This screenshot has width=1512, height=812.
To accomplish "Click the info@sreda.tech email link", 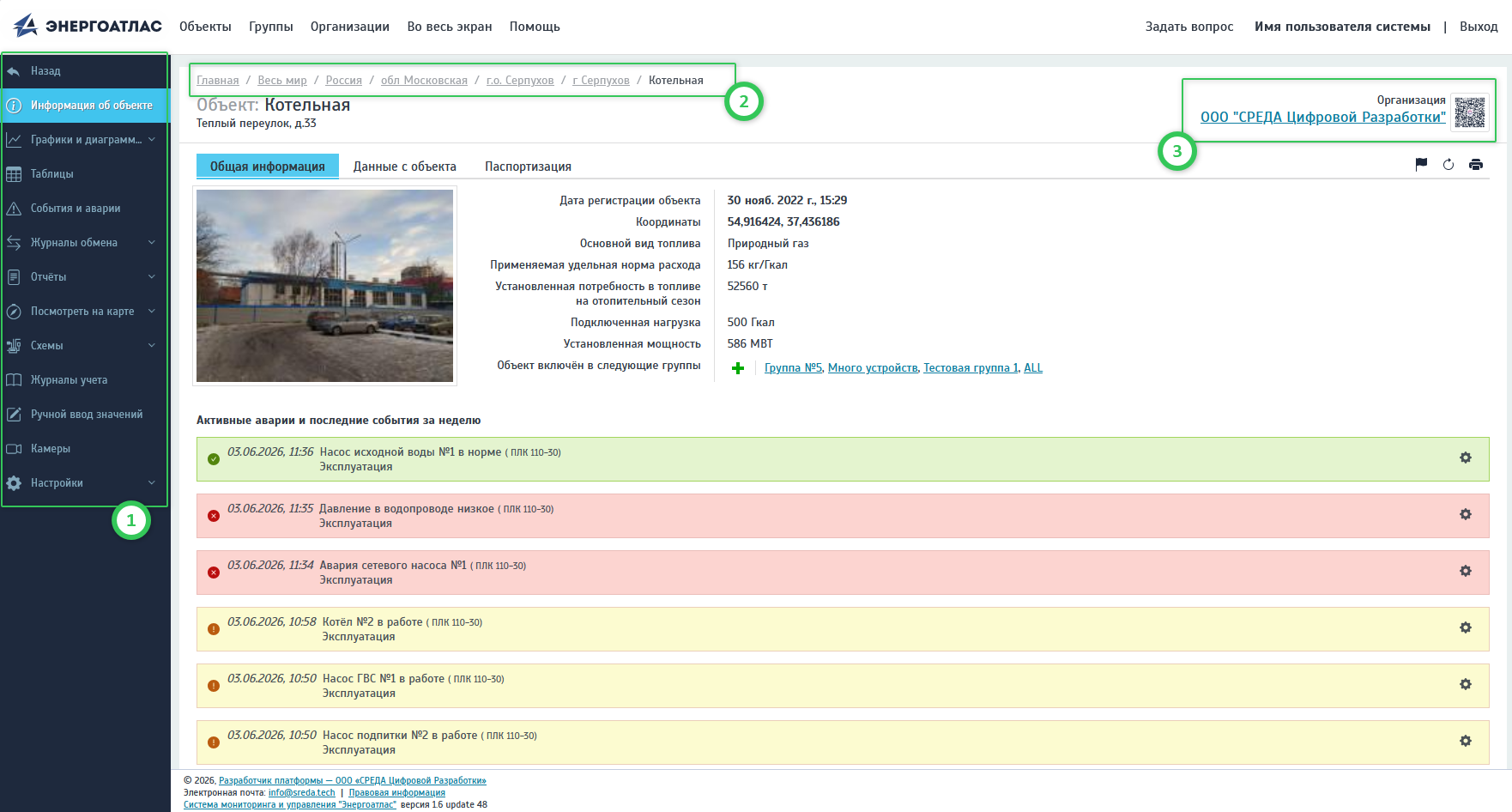I will click(302, 793).
